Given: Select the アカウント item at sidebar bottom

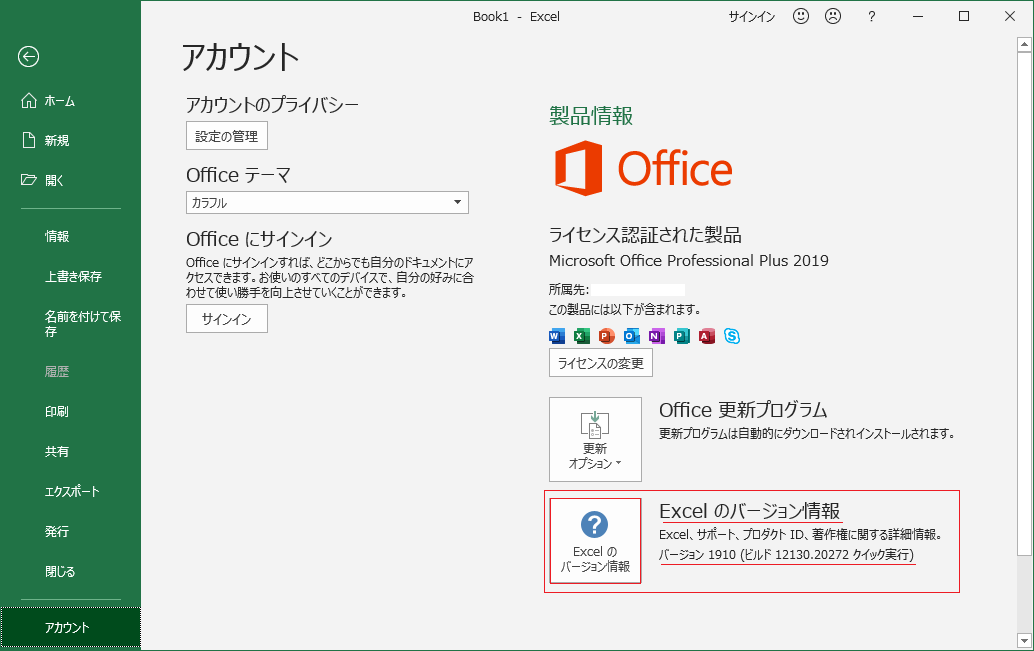Looking at the screenshot, I should click(70, 627).
